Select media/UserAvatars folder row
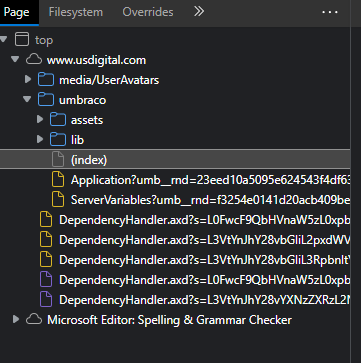Image resolution: width=361 pixels, height=363 pixels. click(x=109, y=80)
